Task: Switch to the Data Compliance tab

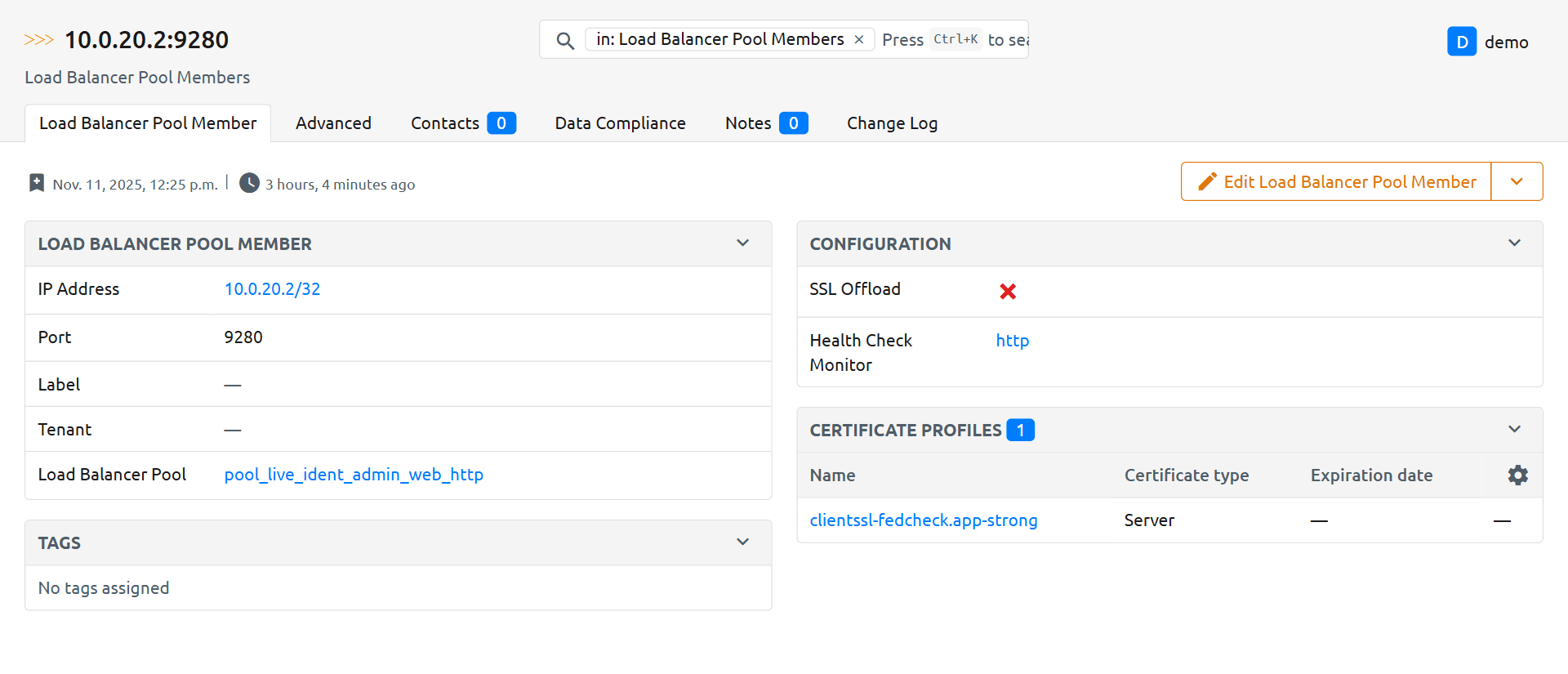Action: pyautogui.click(x=620, y=123)
